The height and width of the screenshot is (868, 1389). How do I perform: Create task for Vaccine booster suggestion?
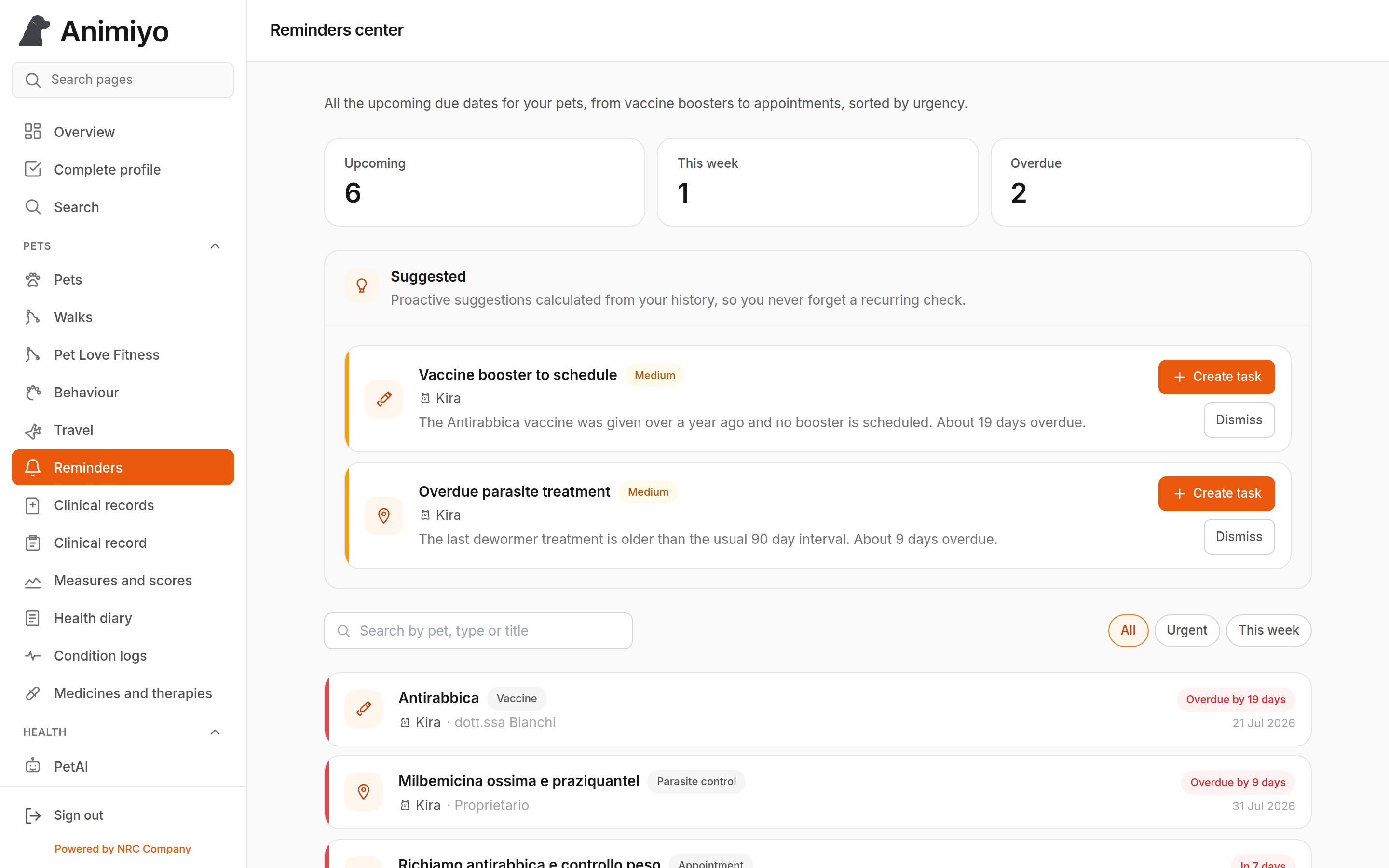click(1216, 377)
